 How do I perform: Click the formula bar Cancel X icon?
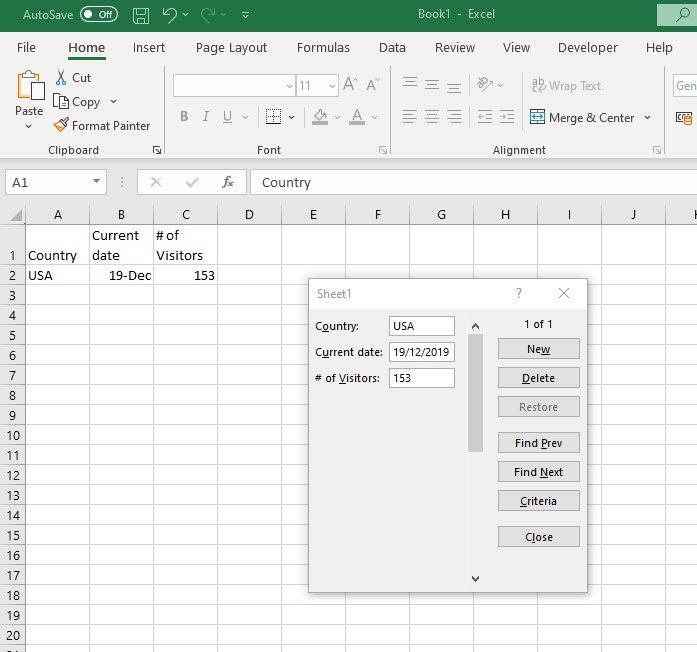click(156, 182)
